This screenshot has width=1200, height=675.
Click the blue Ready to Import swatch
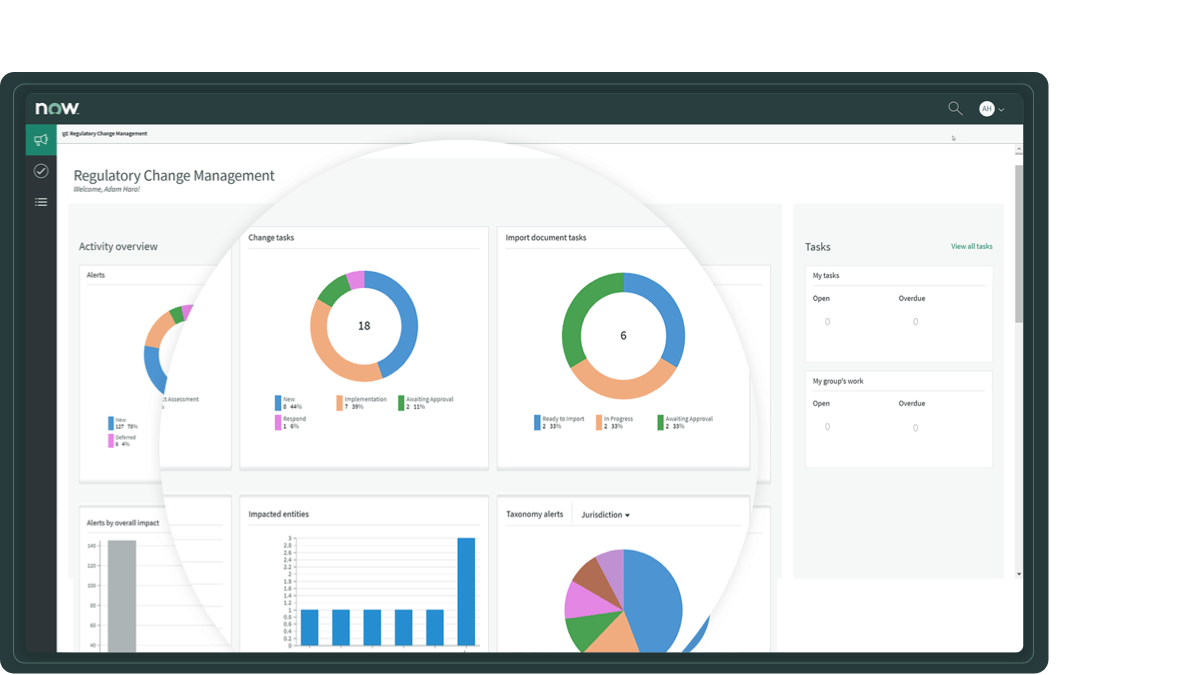tap(537, 423)
